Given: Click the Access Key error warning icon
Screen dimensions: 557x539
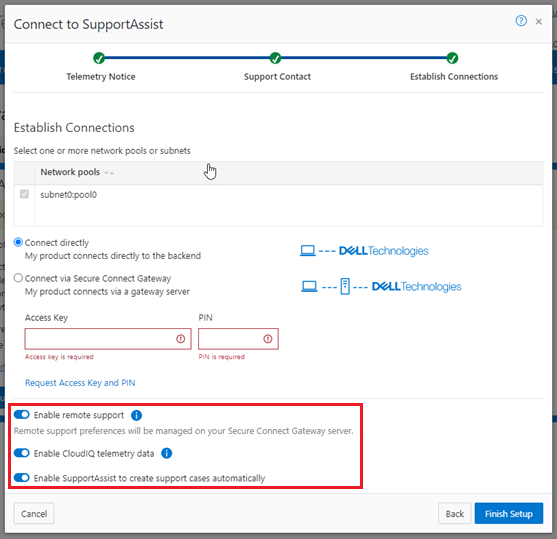Looking at the screenshot, I should (180, 339).
